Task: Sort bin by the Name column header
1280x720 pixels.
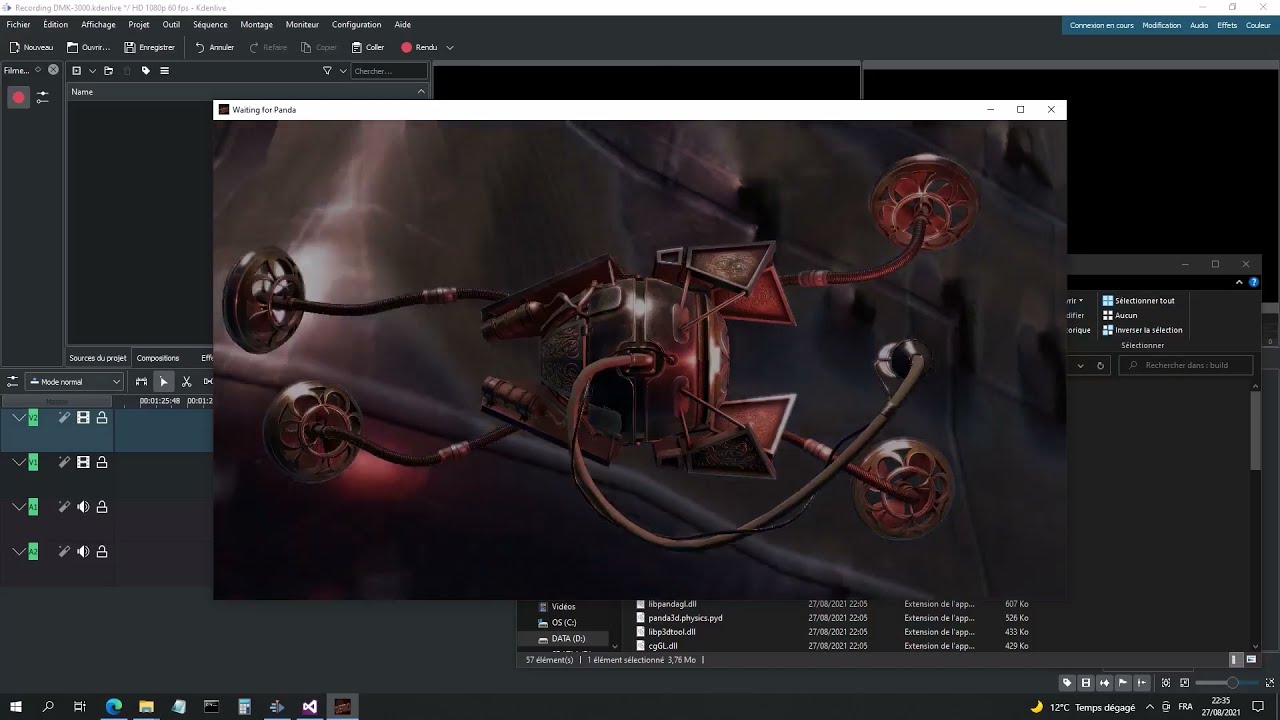Action: point(248,91)
